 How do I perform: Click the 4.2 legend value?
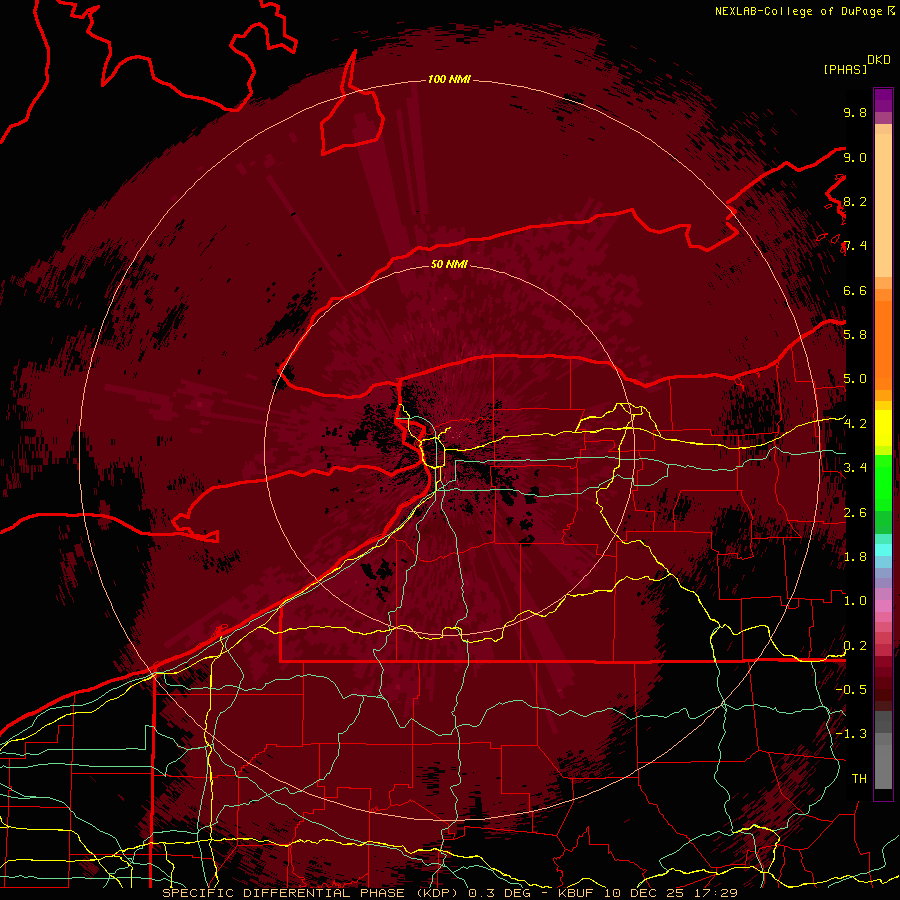855,423
